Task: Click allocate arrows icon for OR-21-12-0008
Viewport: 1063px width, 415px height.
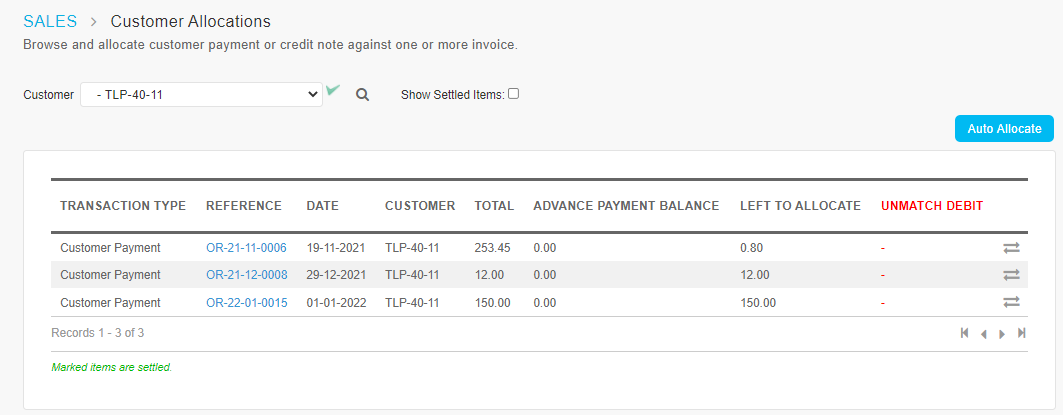Action: tap(1011, 275)
